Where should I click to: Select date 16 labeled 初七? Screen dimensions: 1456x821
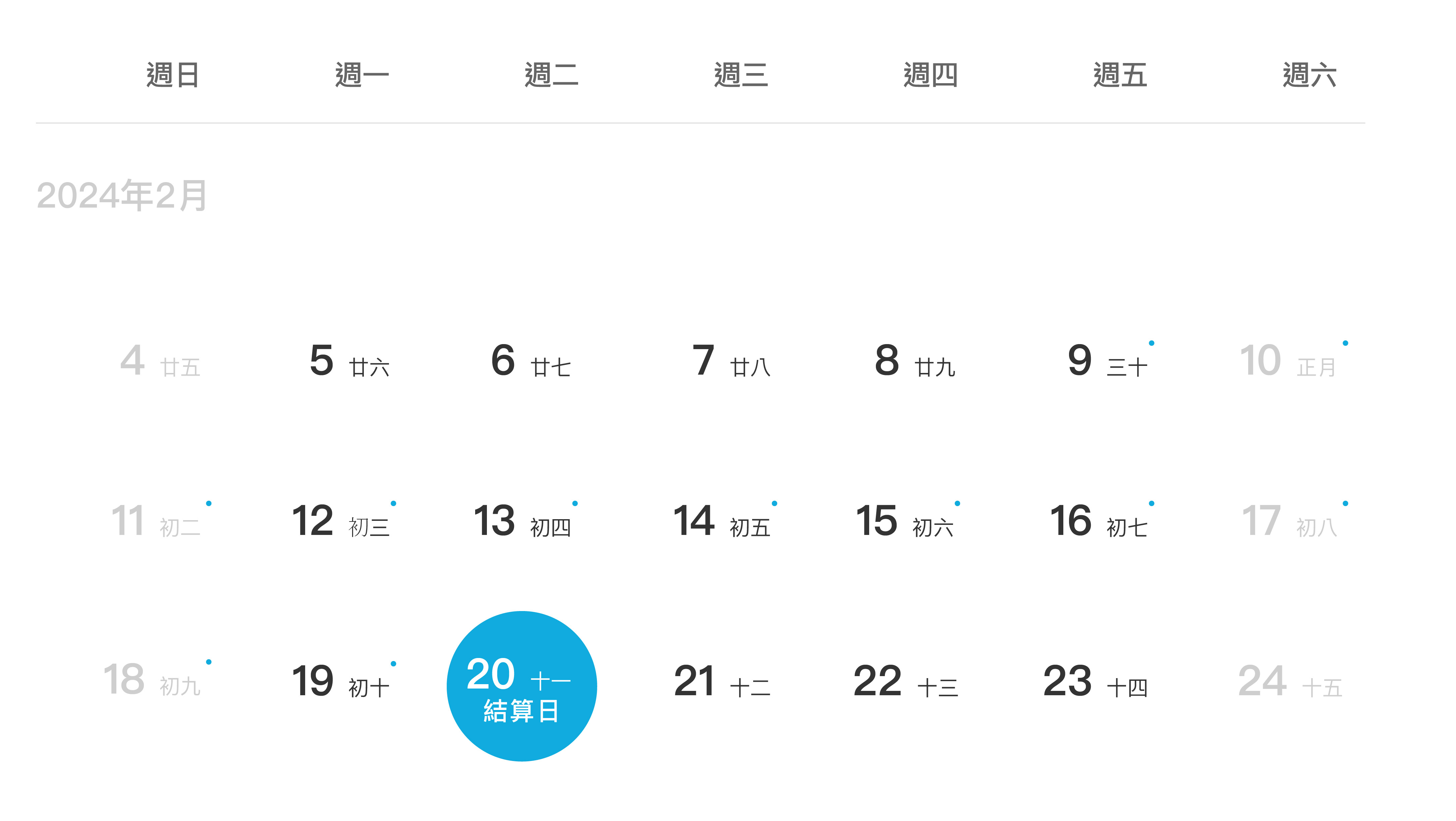1098,521
